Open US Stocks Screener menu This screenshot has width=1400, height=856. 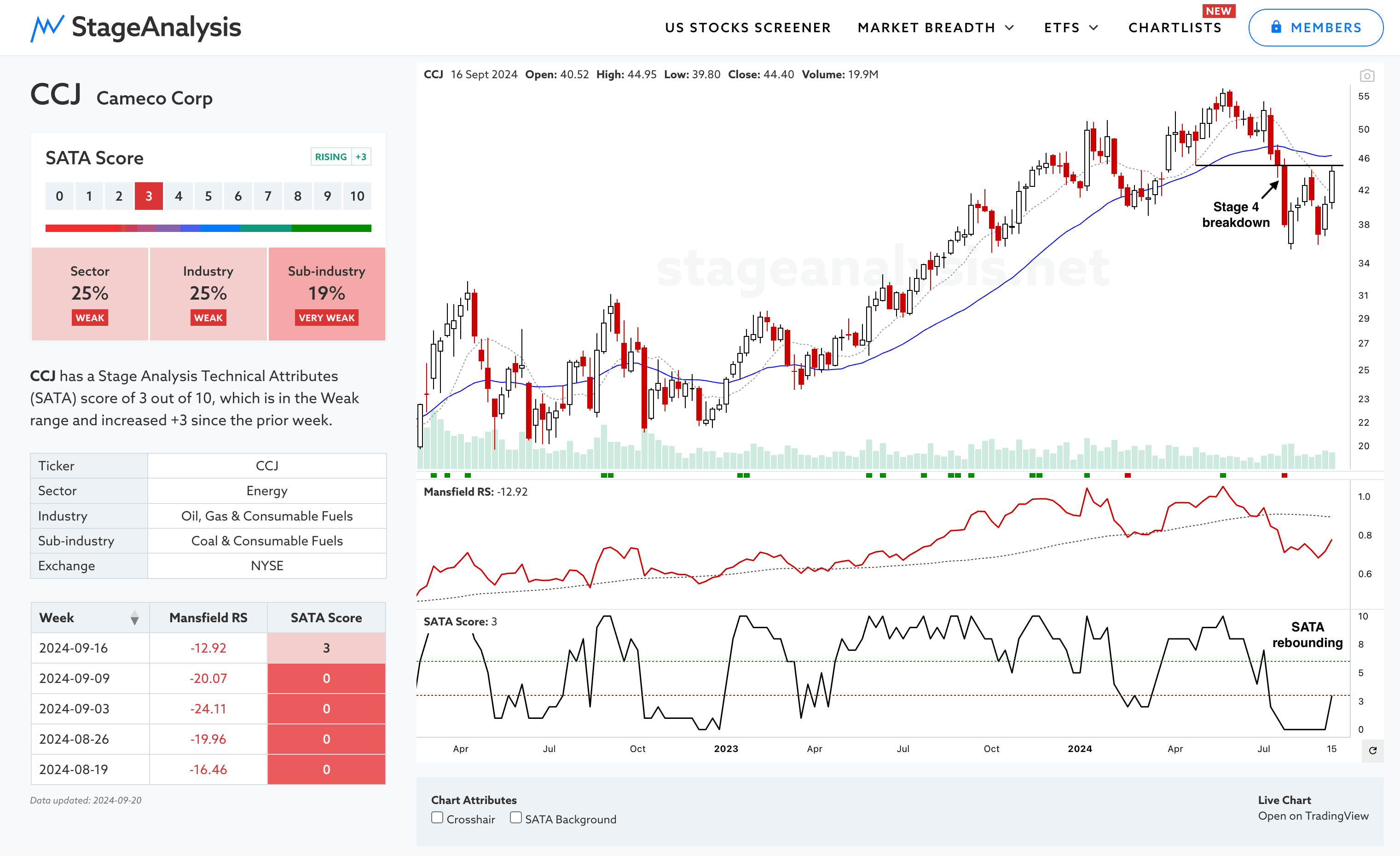(x=748, y=27)
